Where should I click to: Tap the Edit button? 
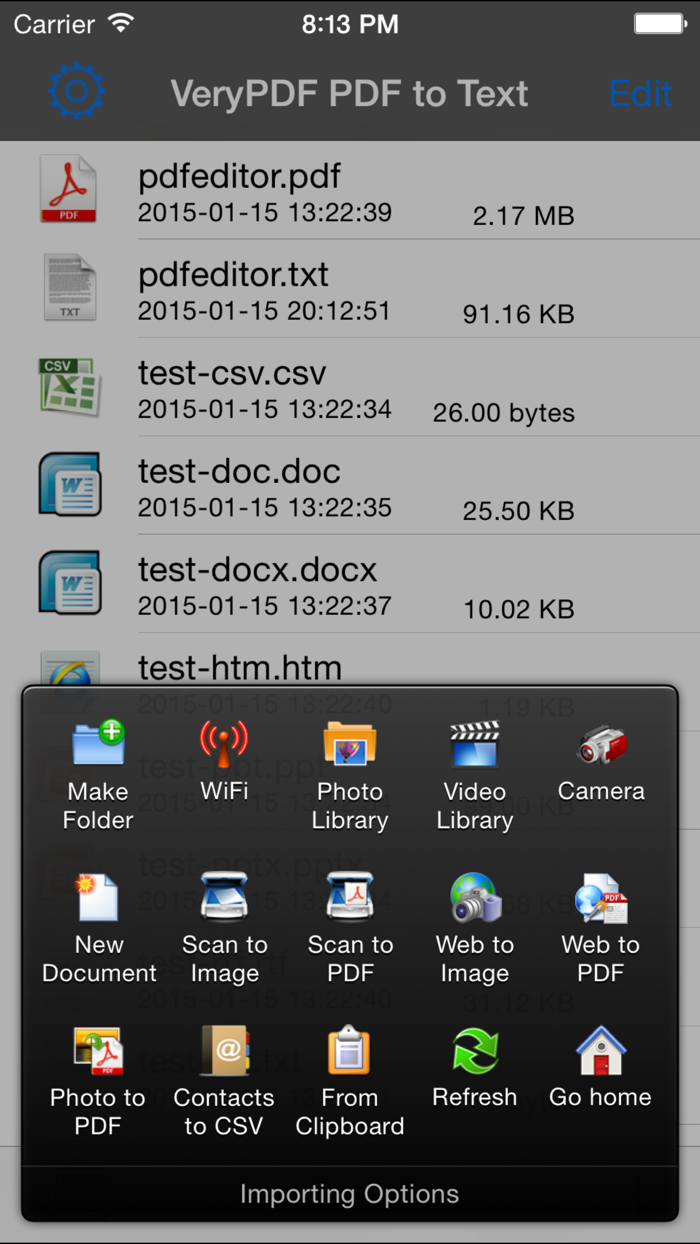(x=640, y=92)
